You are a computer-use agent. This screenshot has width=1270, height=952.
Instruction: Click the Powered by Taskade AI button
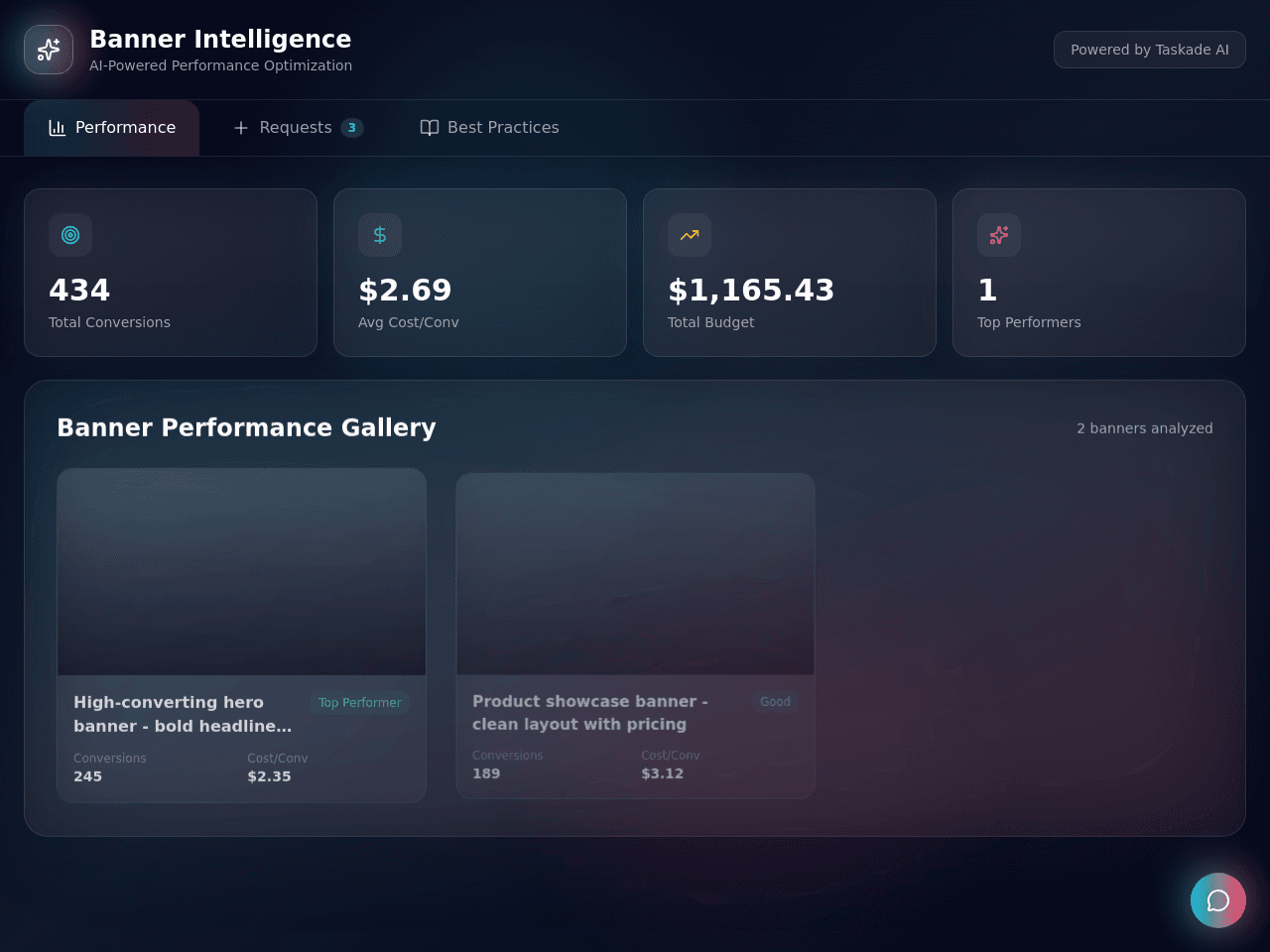tap(1150, 50)
